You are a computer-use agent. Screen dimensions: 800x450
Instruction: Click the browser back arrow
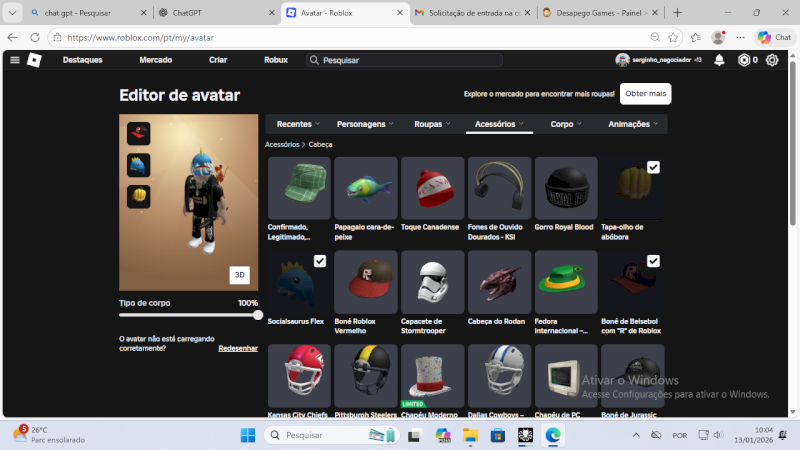12,37
